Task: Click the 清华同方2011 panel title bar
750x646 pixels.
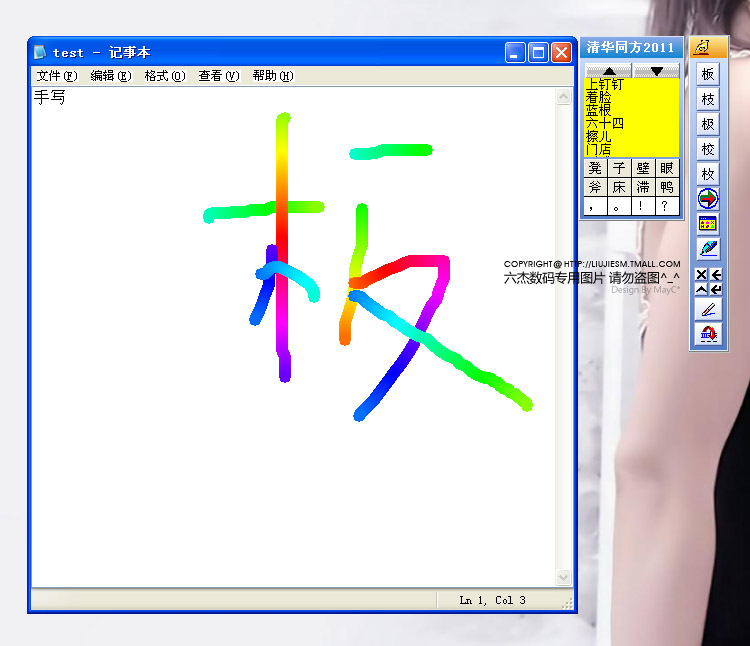Action: 631,47
